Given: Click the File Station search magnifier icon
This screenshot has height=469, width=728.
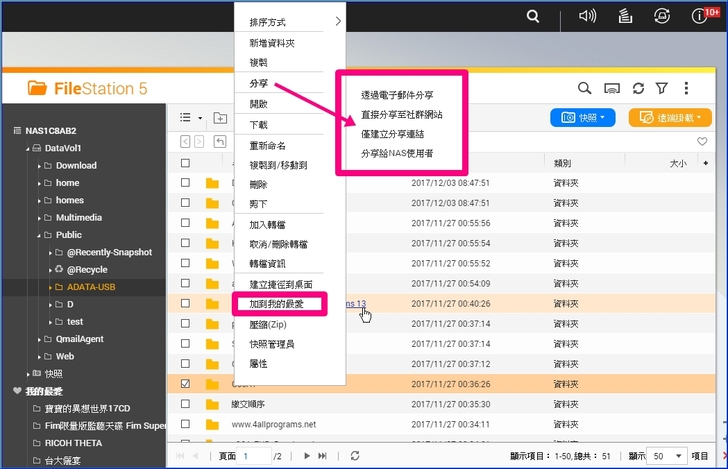Looking at the screenshot, I should point(584,89).
